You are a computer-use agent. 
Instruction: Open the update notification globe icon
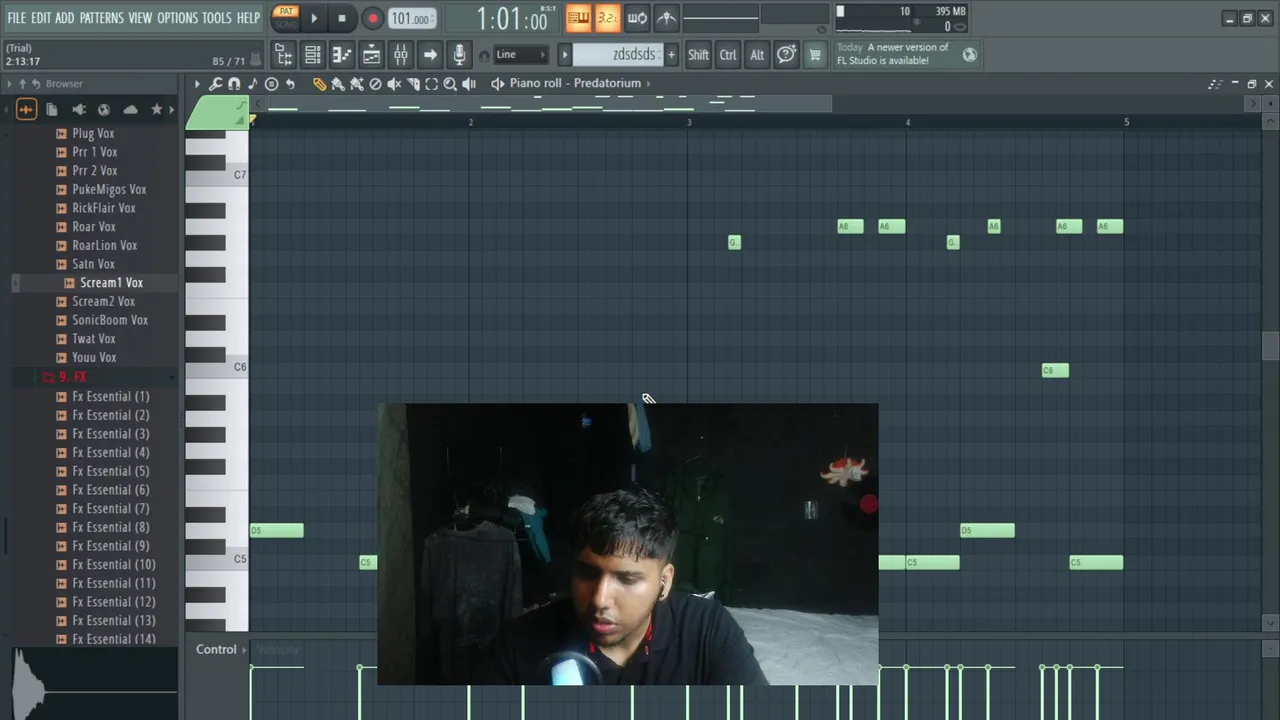click(x=969, y=55)
